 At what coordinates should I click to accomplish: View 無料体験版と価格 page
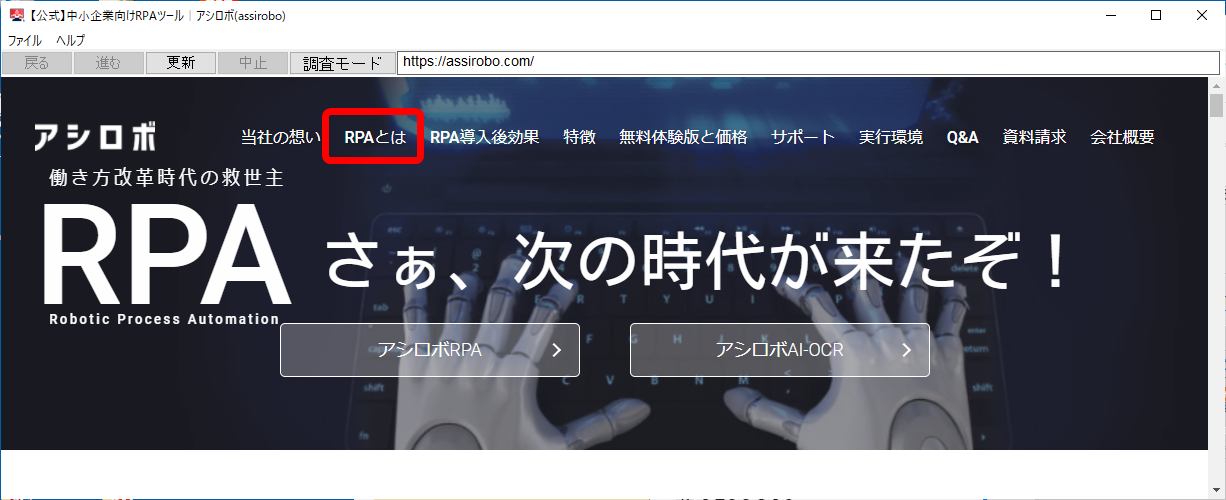(683, 138)
